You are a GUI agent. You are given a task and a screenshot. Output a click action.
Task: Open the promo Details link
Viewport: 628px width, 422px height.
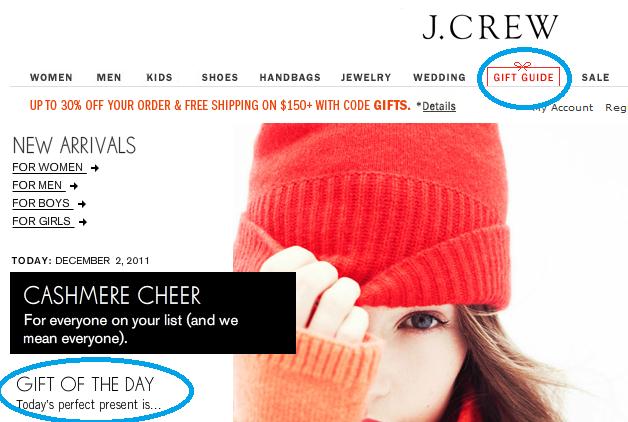point(439,106)
